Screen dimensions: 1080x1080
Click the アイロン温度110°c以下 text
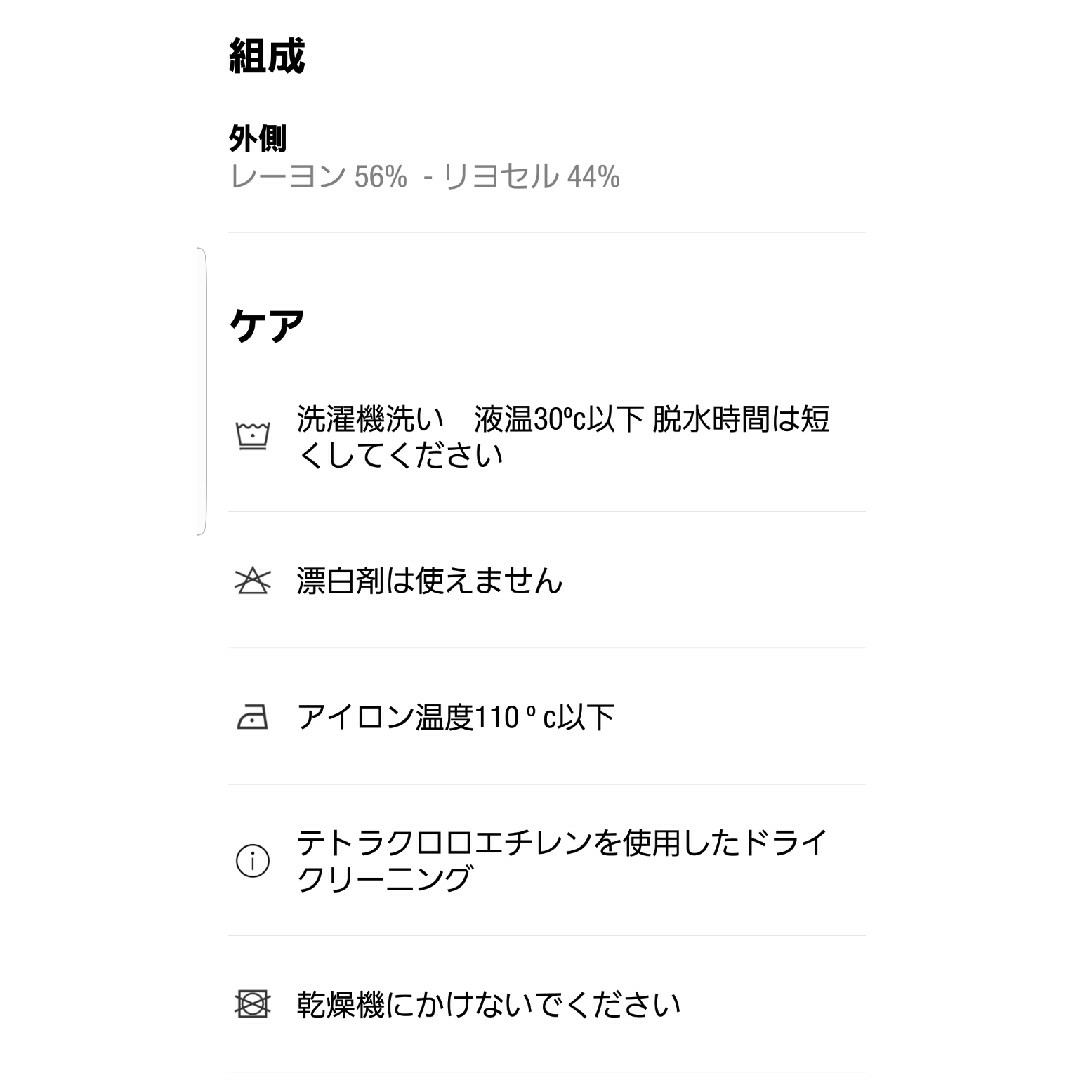tap(455, 718)
